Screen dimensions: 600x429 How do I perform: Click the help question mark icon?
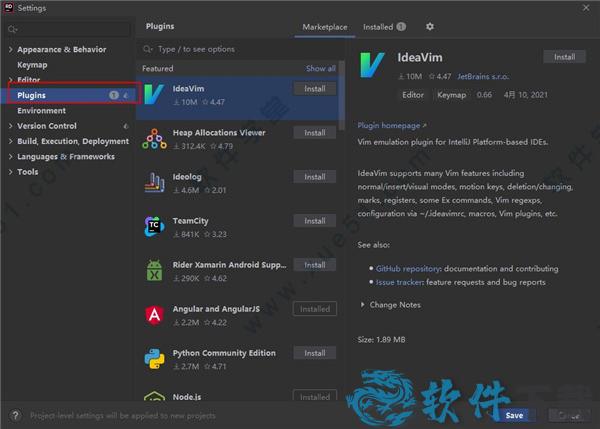pyautogui.click(x=14, y=414)
